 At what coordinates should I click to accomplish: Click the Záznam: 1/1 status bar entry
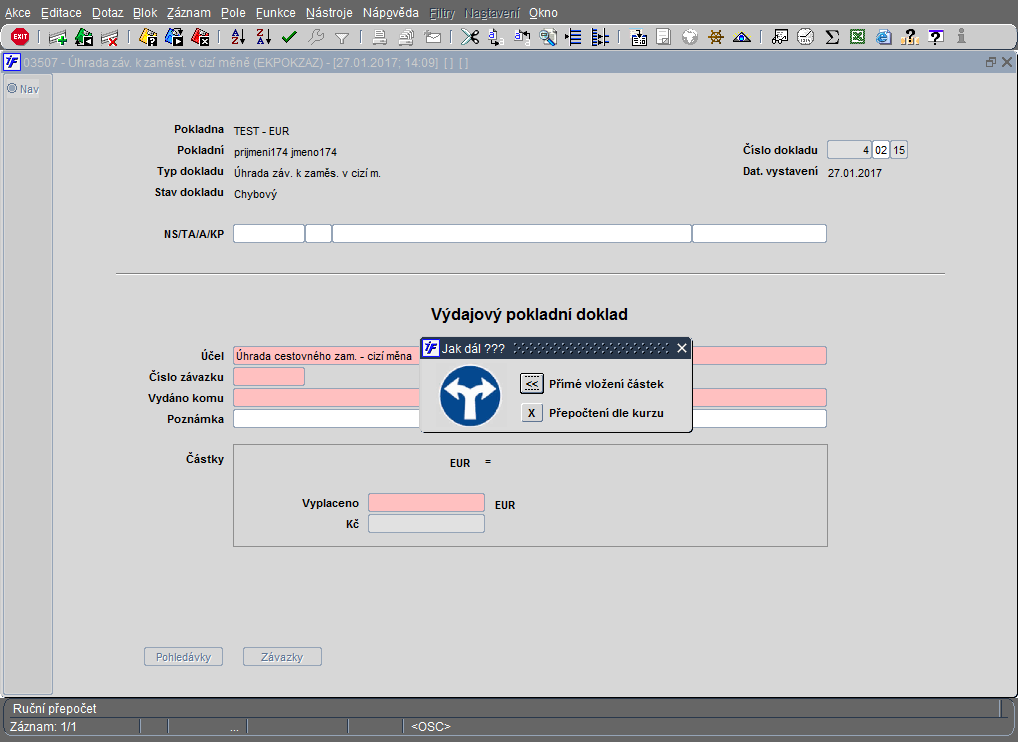click(x=43, y=726)
